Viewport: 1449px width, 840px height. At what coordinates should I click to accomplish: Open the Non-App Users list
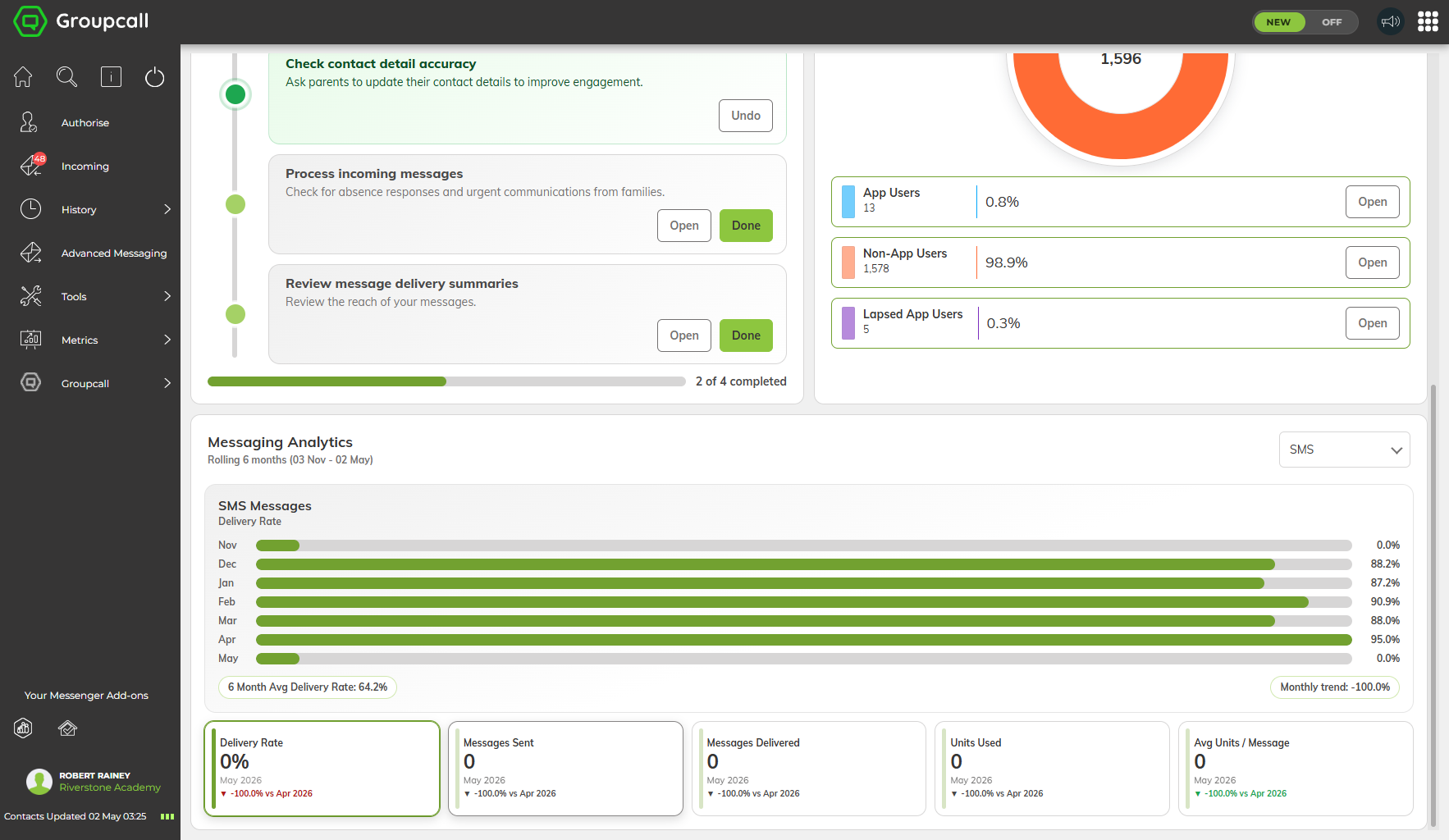pyautogui.click(x=1373, y=262)
